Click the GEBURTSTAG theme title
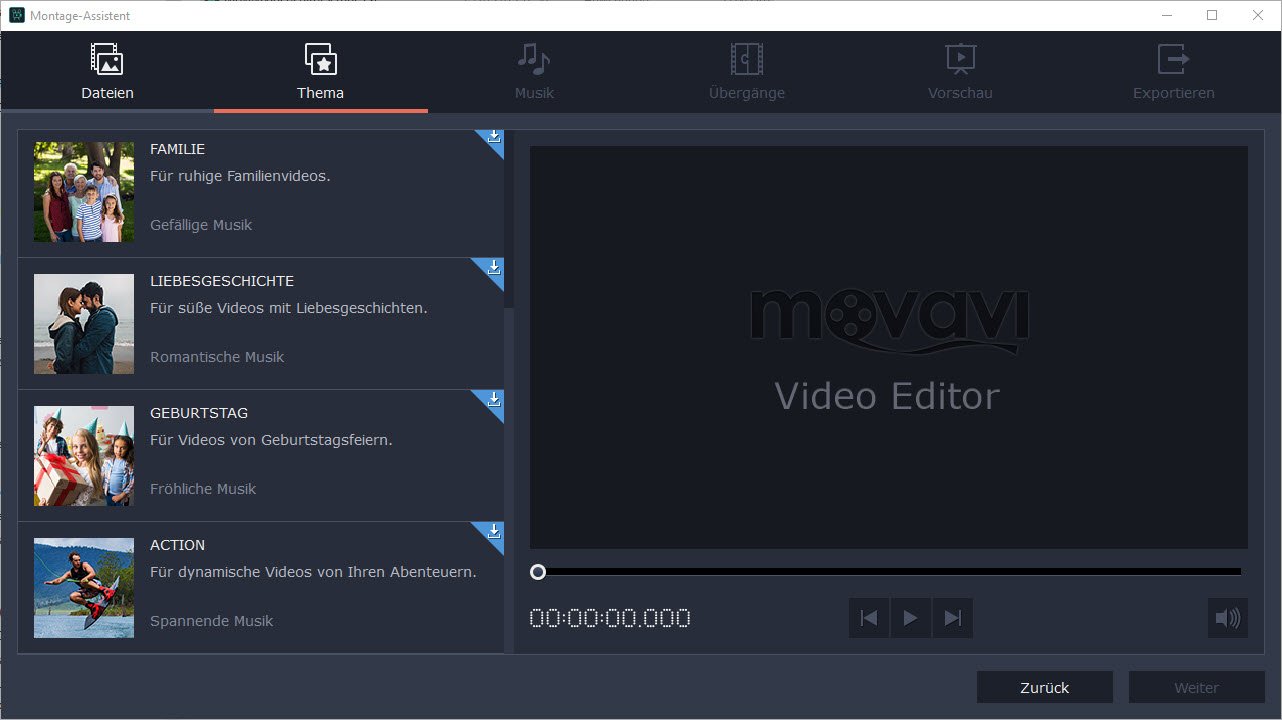1282x720 pixels. pyautogui.click(x=199, y=413)
